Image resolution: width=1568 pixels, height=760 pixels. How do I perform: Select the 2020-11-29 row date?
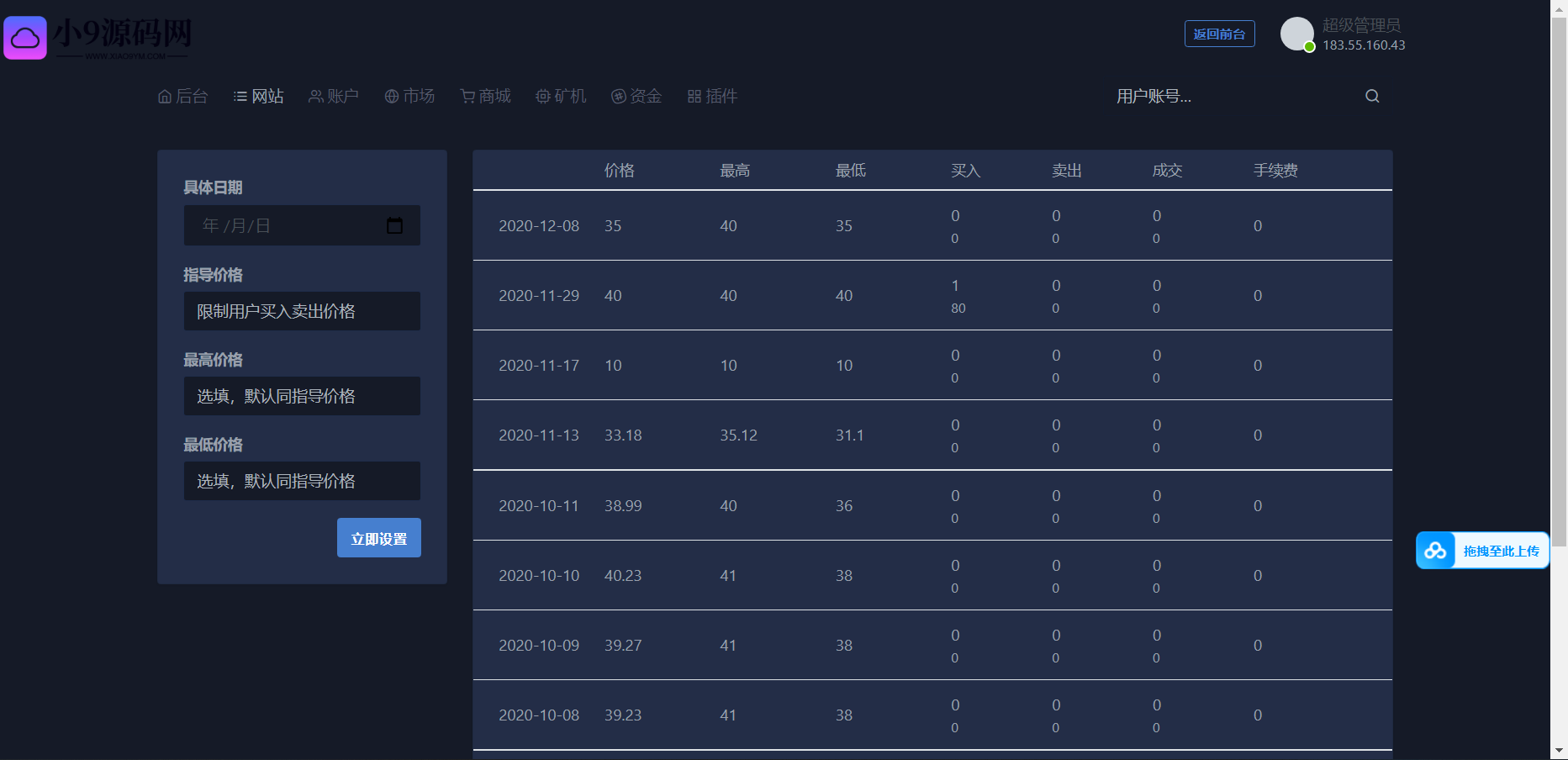[x=539, y=296]
